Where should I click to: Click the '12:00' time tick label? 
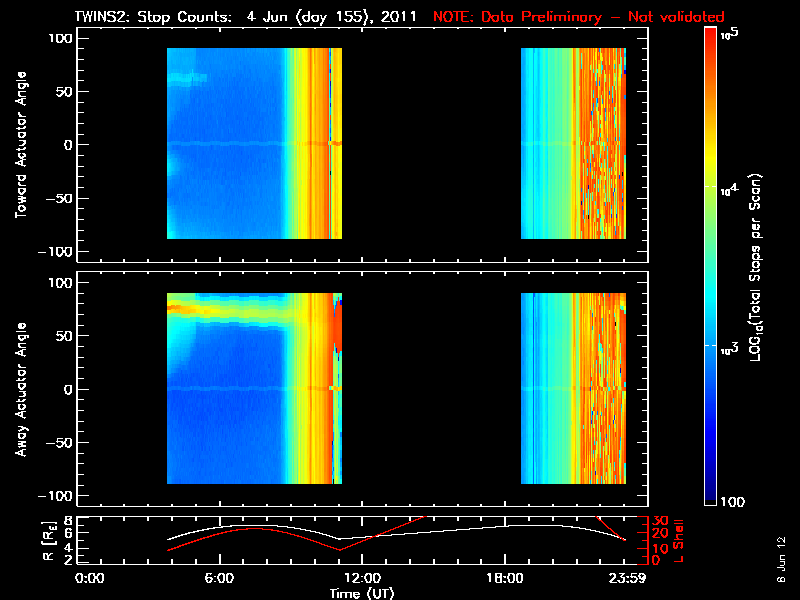tap(362, 578)
